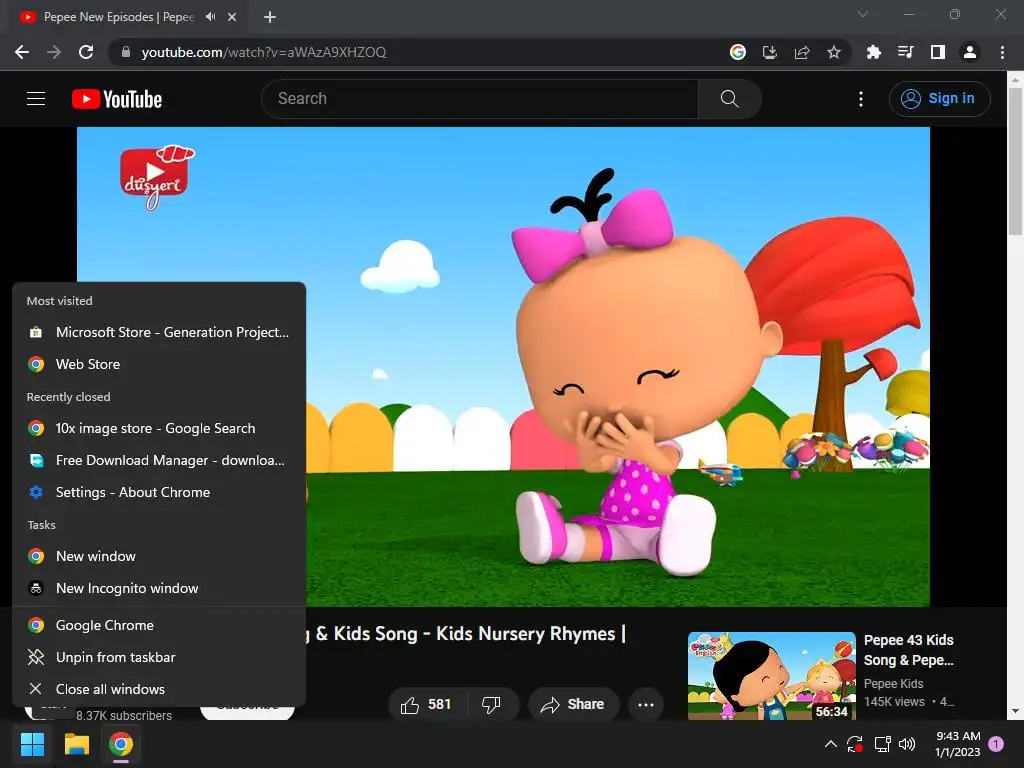Open the YouTube hamburger guide menu
This screenshot has width=1024, height=768.
click(x=36, y=99)
